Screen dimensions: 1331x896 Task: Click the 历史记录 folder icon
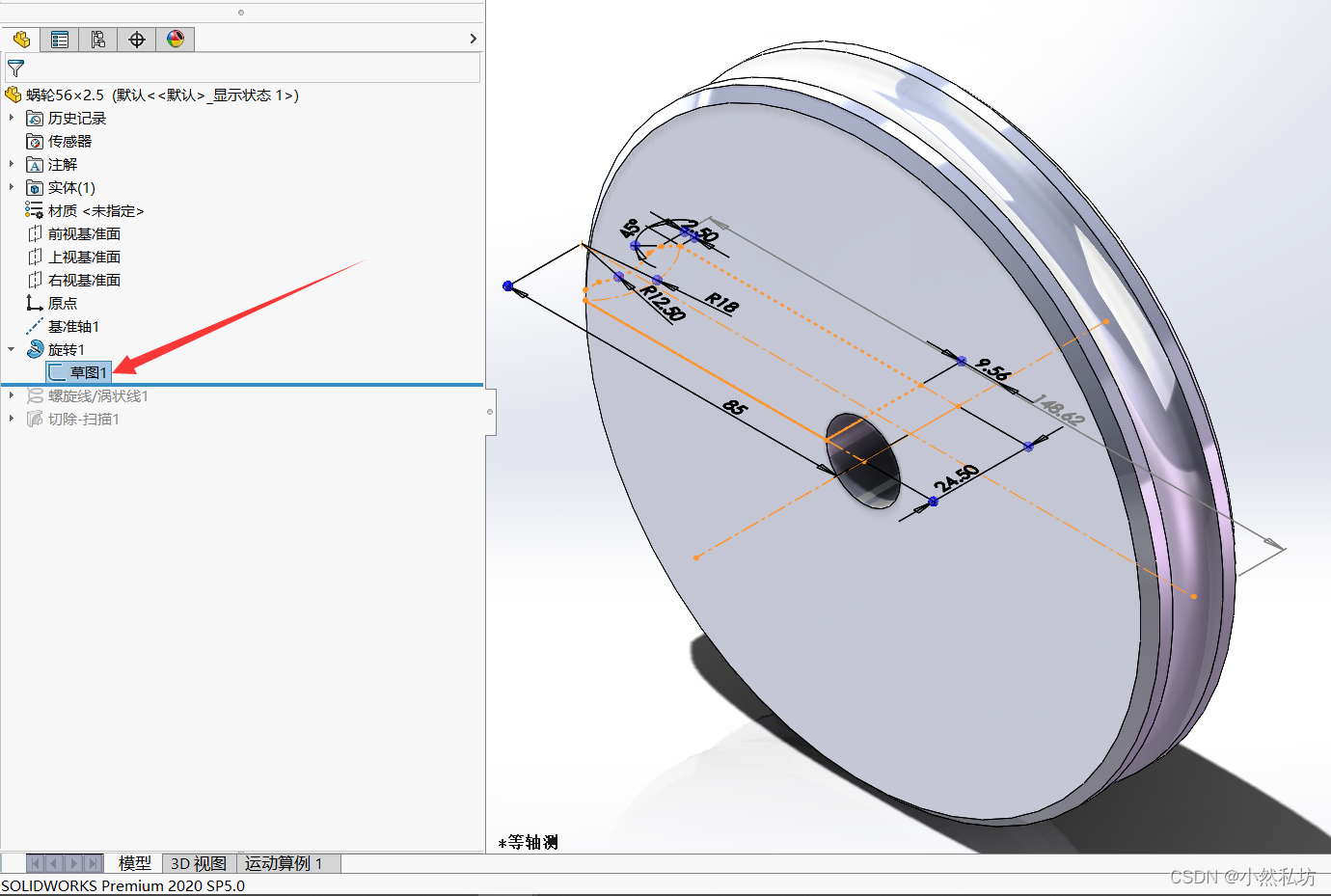(x=35, y=118)
